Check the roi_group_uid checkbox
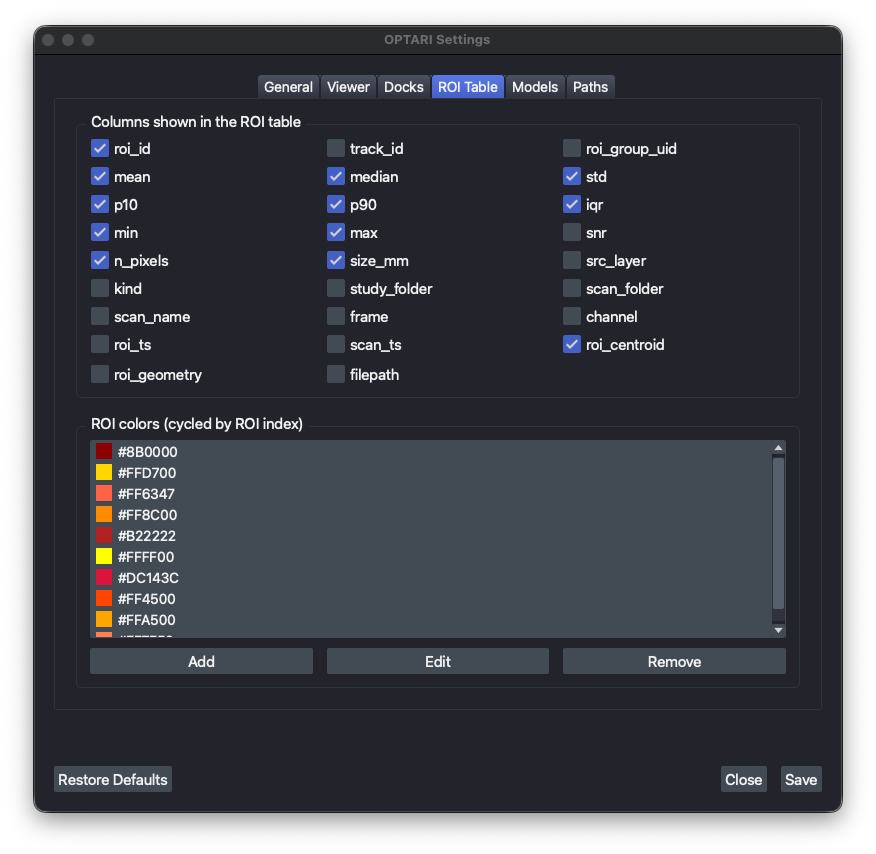Screen dimensions: 876x854 (x=572, y=149)
